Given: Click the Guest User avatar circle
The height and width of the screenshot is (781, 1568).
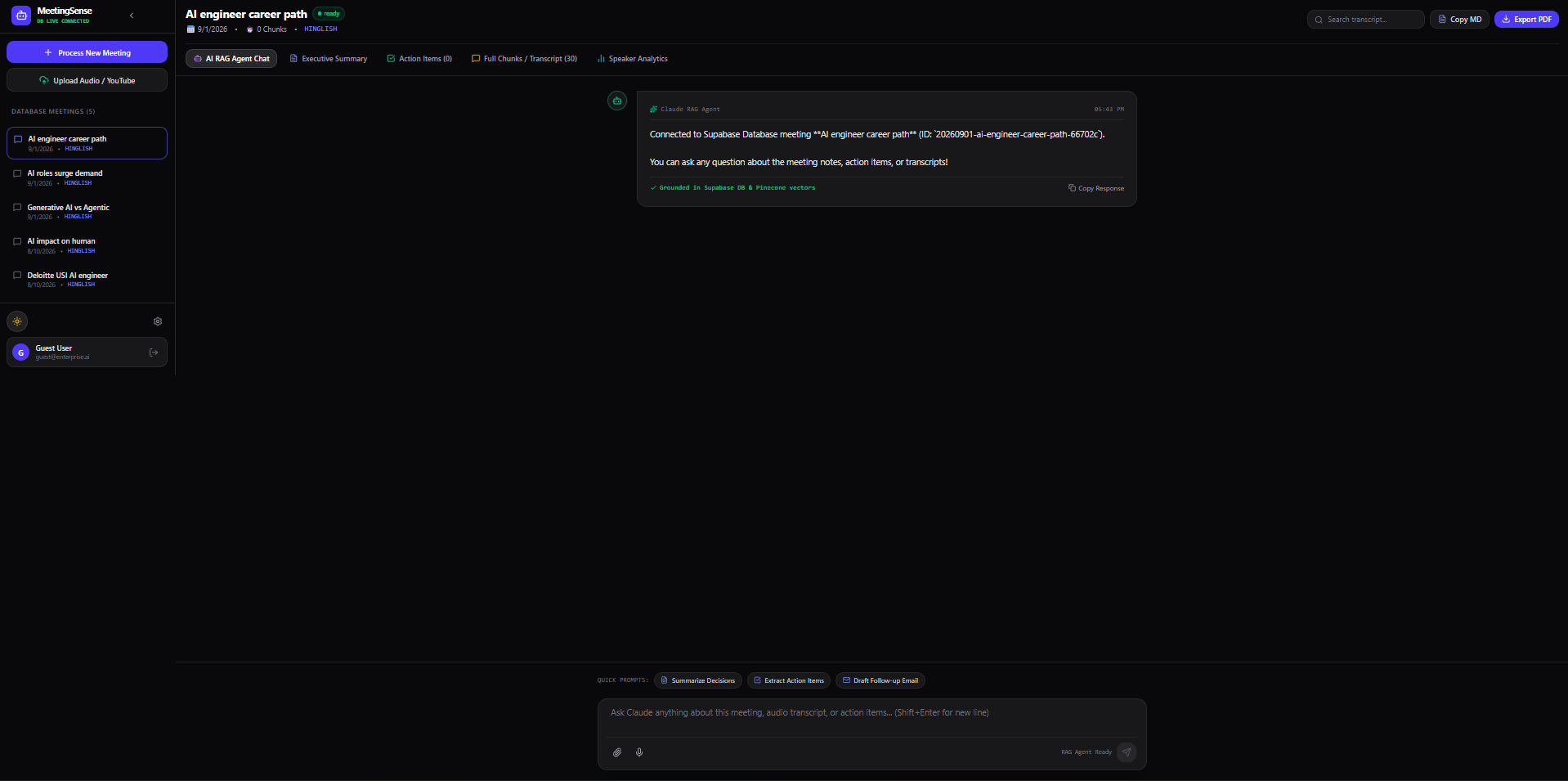Looking at the screenshot, I should point(21,352).
